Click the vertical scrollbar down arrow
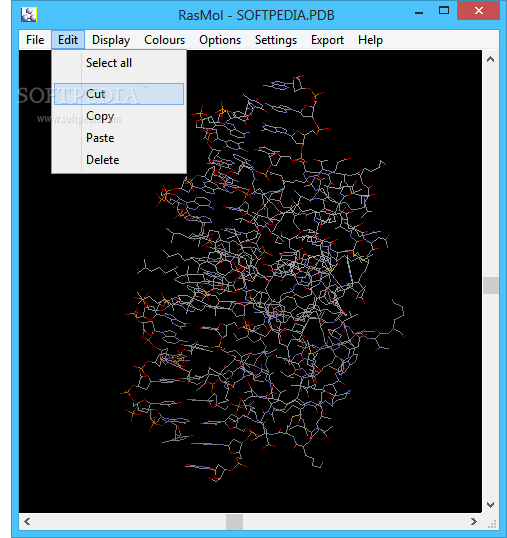This screenshot has height=538, width=507. pos(491,505)
